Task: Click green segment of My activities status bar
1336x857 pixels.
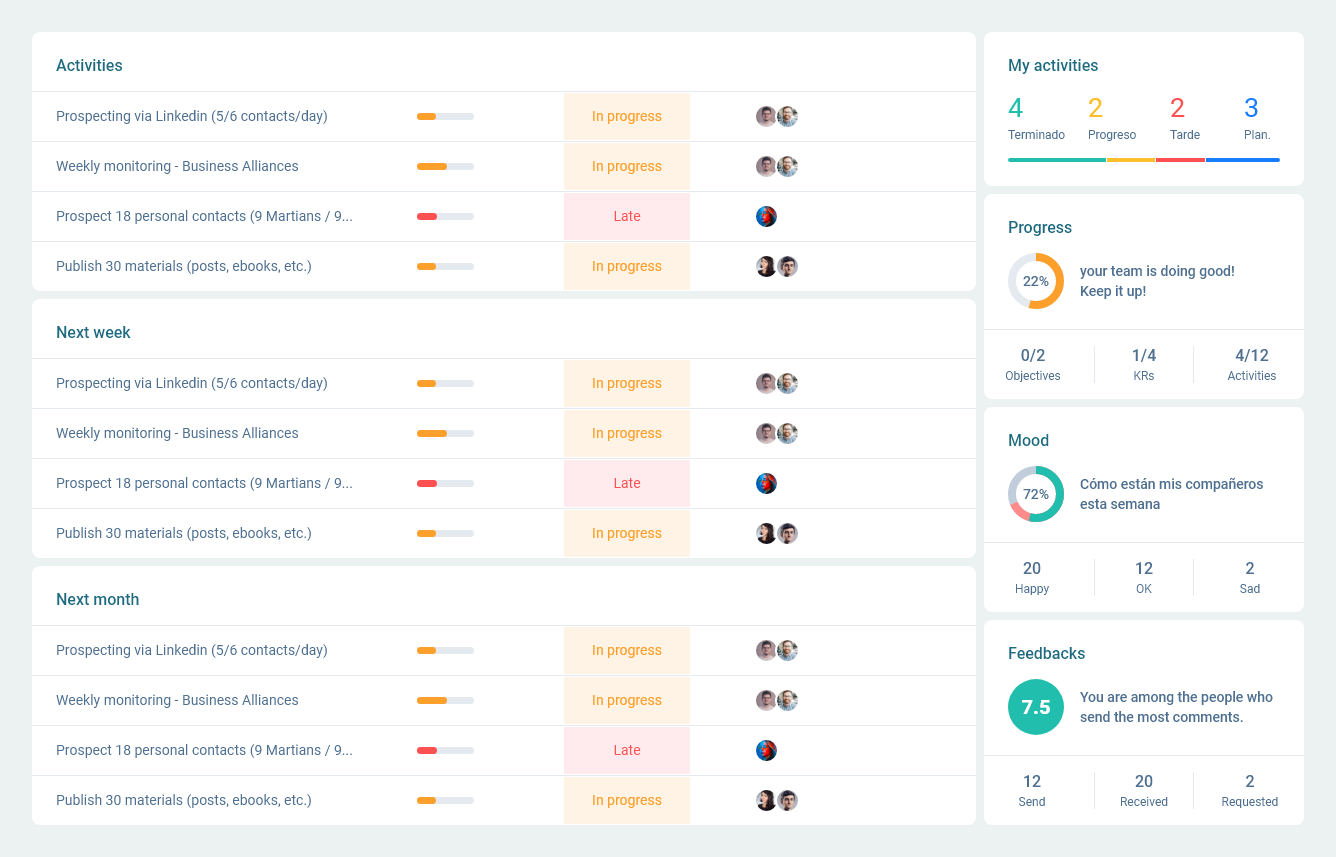Action: click(1056, 160)
